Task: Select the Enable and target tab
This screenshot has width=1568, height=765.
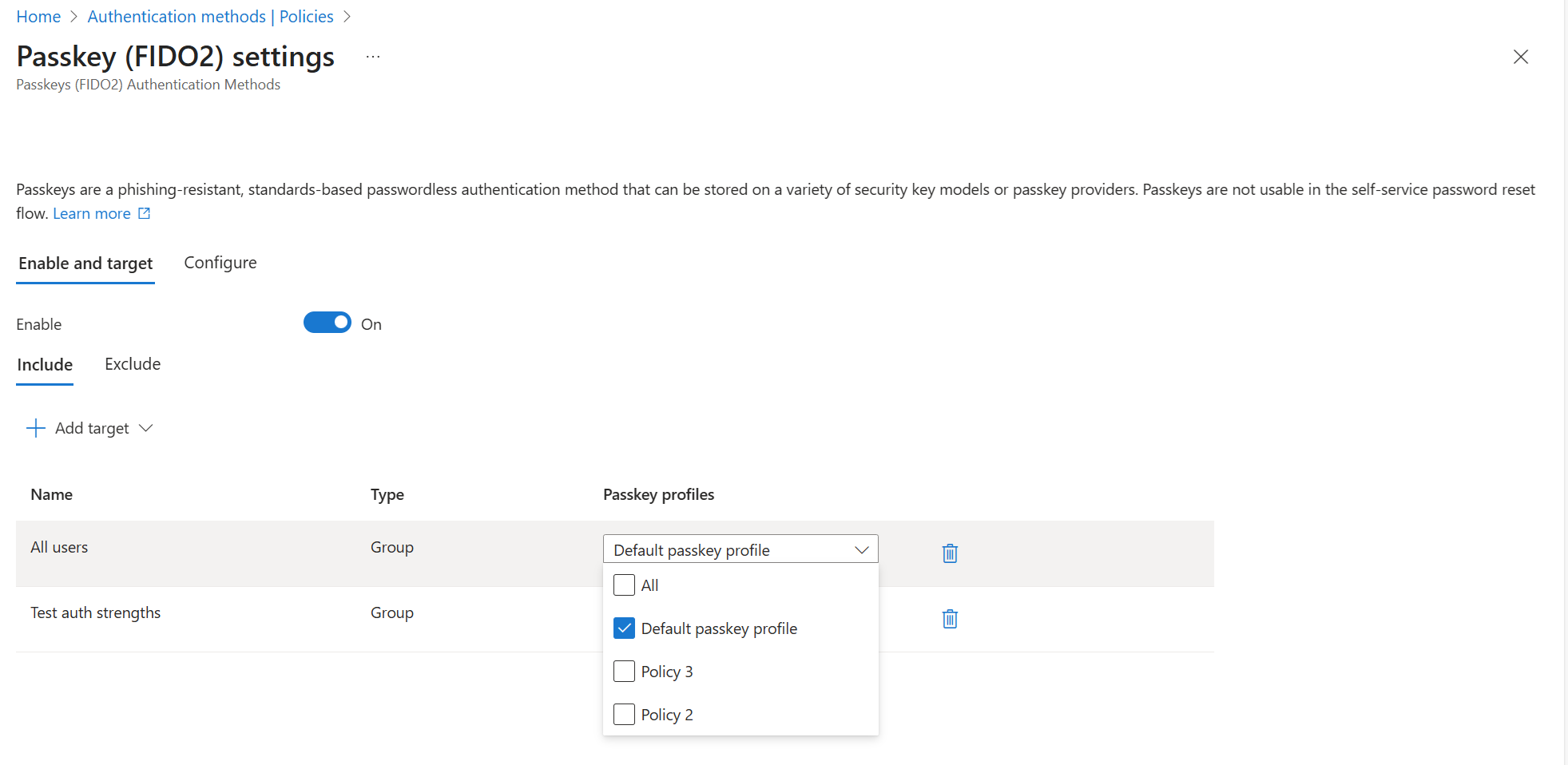Action: [x=85, y=264]
